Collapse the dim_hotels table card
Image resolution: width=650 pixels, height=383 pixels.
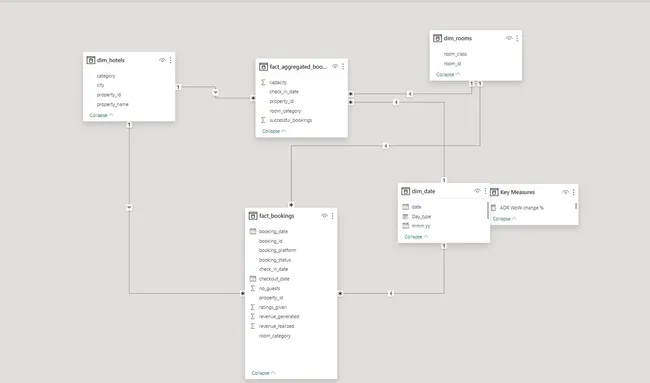click(101, 115)
